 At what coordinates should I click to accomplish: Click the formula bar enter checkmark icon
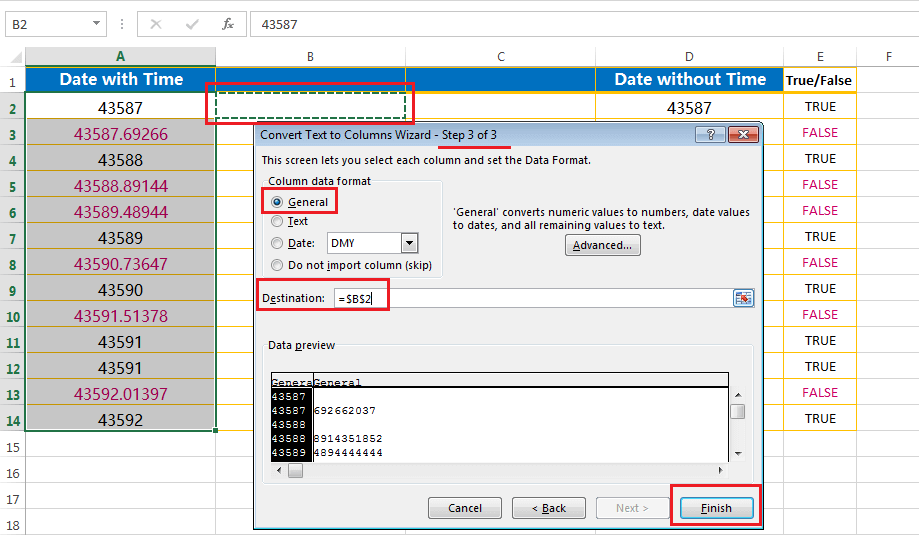tap(192, 24)
